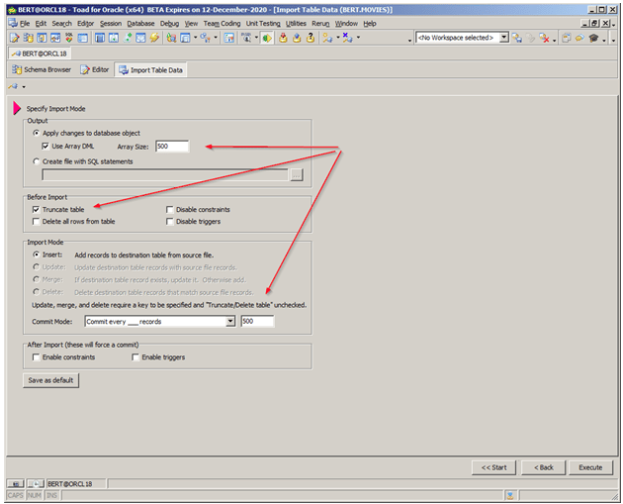Click the calendar-style window toolbar icon

point(229,38)
